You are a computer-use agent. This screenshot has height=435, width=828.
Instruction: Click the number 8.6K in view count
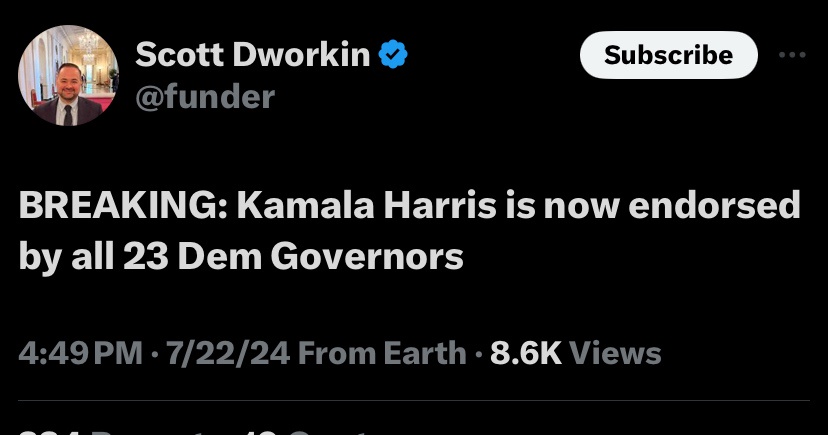(525, 353)
